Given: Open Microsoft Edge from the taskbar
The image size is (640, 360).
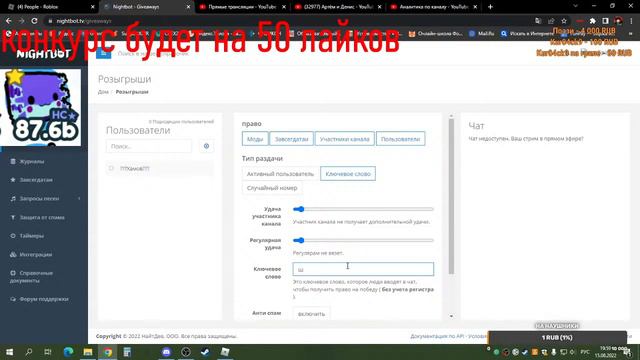Looking at the screenshot, I should [68, 352].
